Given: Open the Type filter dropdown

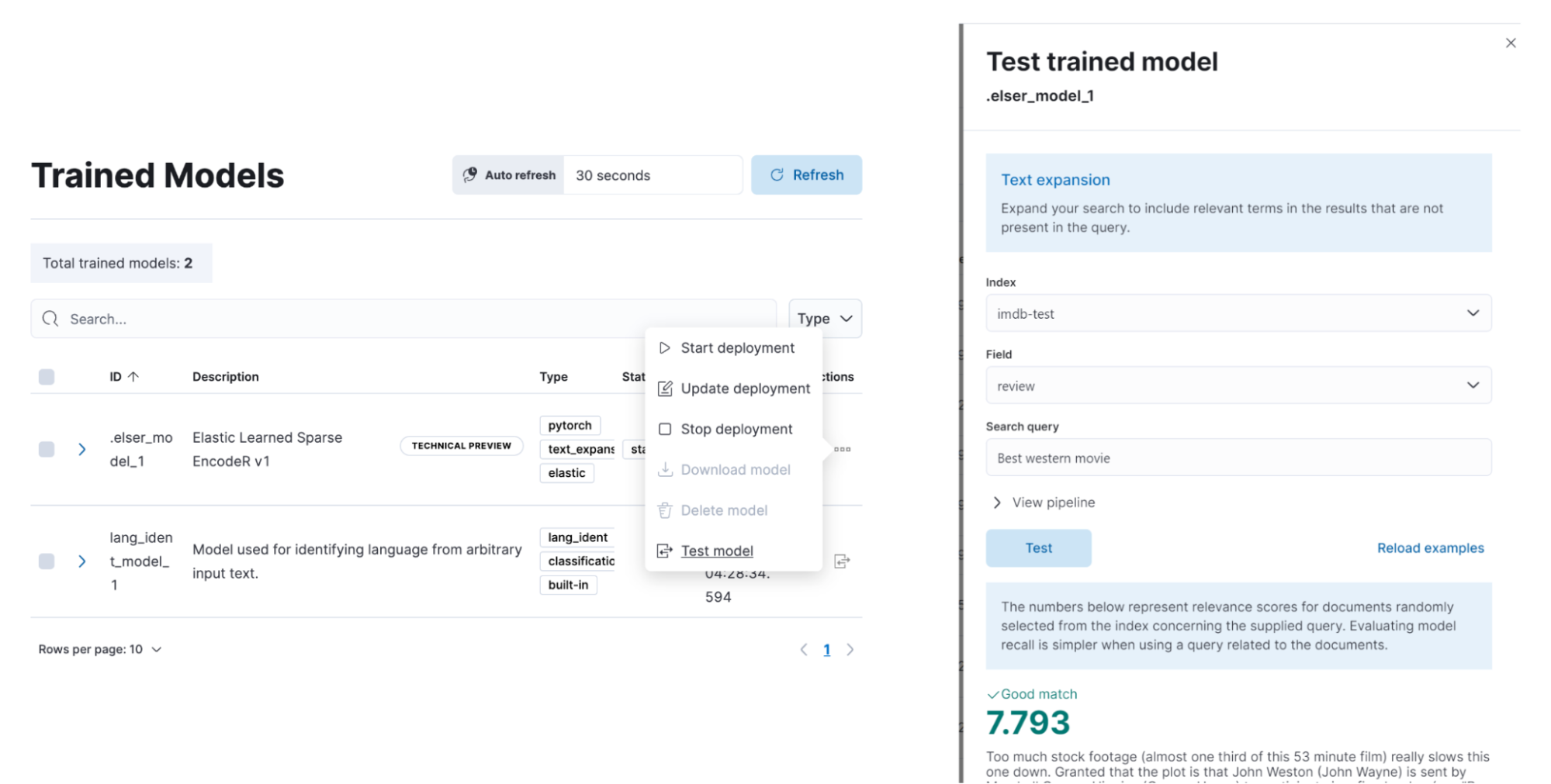Looking at the screenshot, I should 824,318.
